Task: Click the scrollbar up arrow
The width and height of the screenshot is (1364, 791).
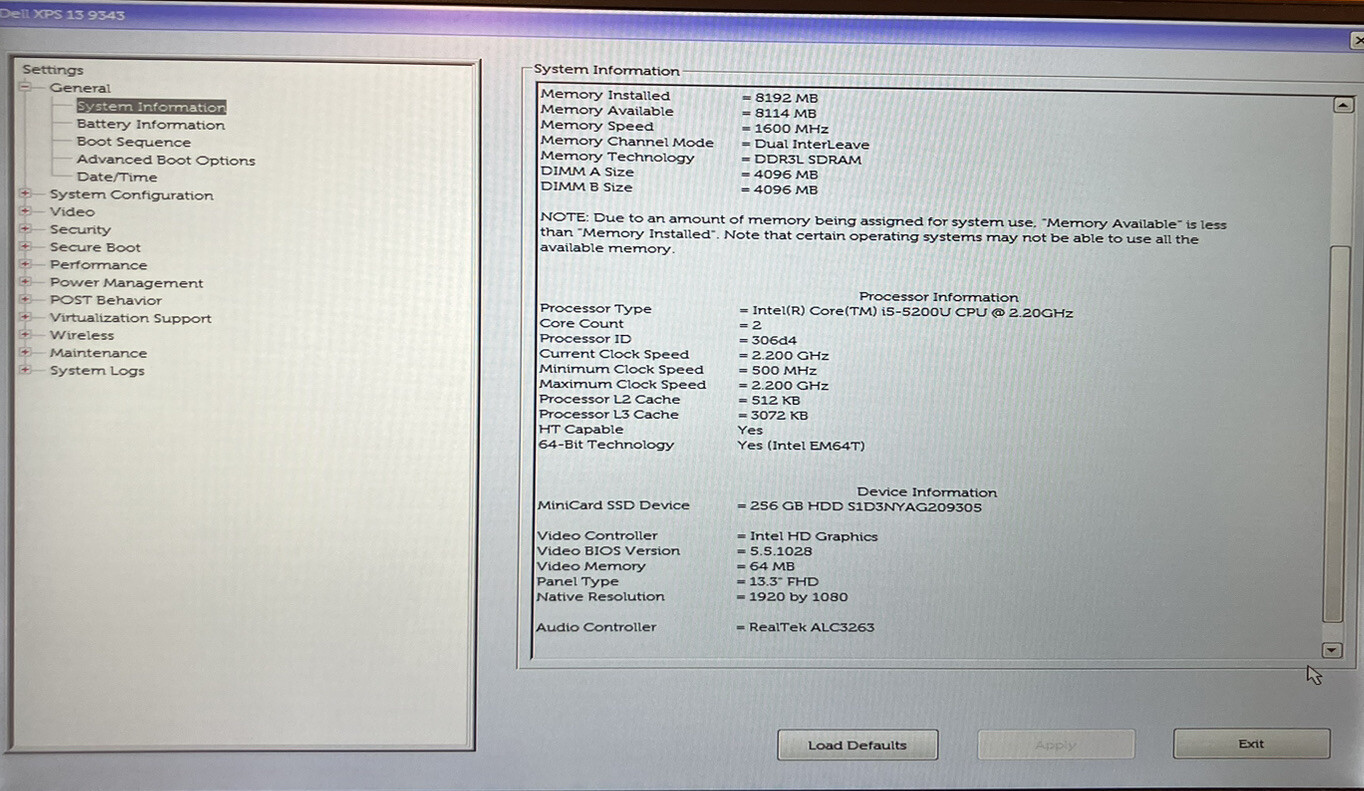Action: 1343,105
